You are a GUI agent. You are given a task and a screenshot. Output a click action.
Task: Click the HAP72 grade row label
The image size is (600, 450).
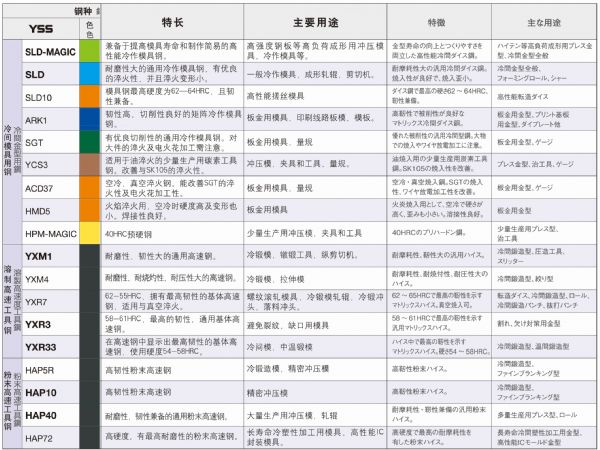pyautogui.click(x=40, y=437)
